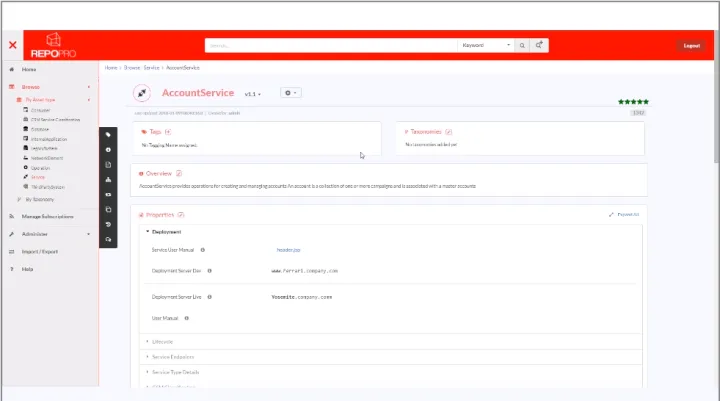
Task: Click the add icon beside Tags
Action: click(168, 132)
